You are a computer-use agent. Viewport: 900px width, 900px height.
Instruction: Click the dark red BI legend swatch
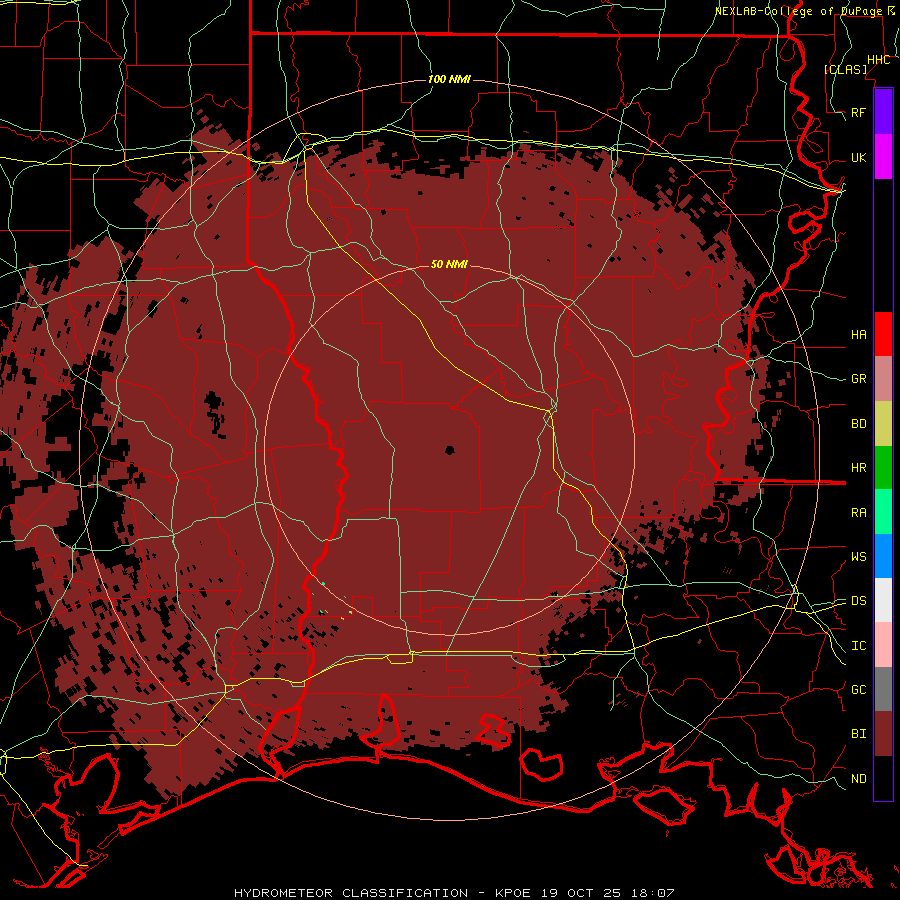883,734
